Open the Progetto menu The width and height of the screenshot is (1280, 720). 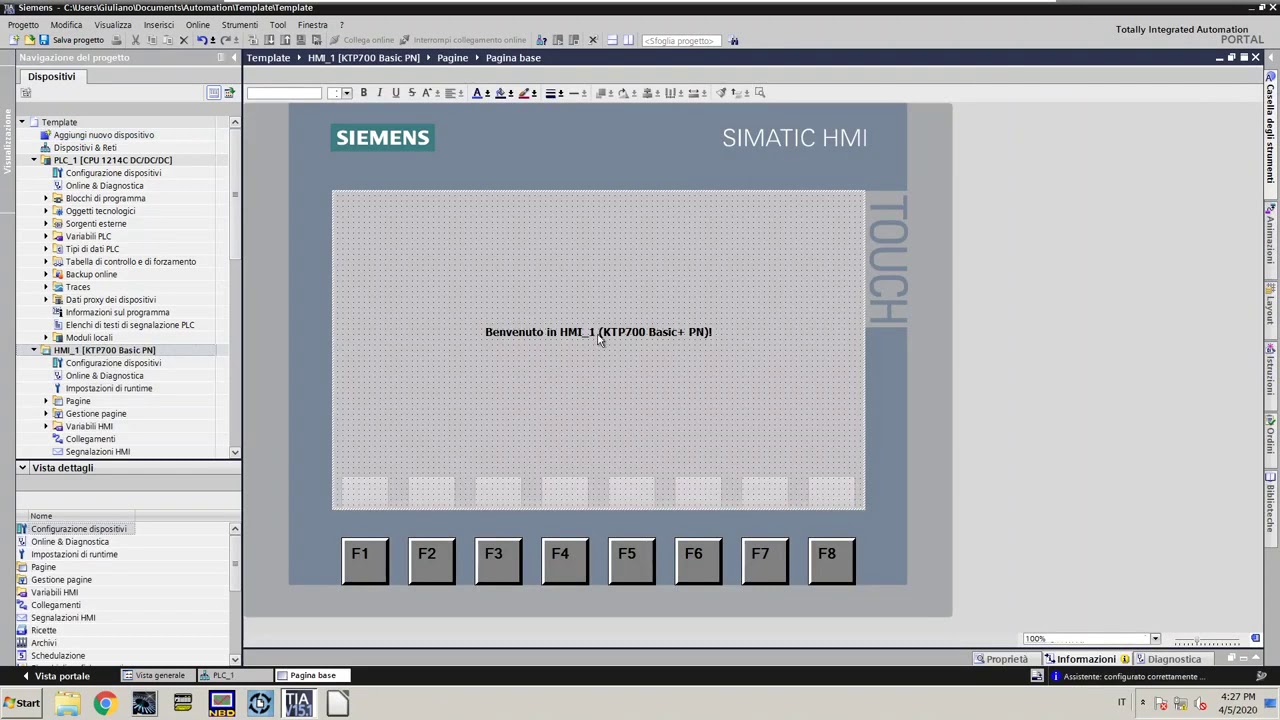[x=23, y=24]
